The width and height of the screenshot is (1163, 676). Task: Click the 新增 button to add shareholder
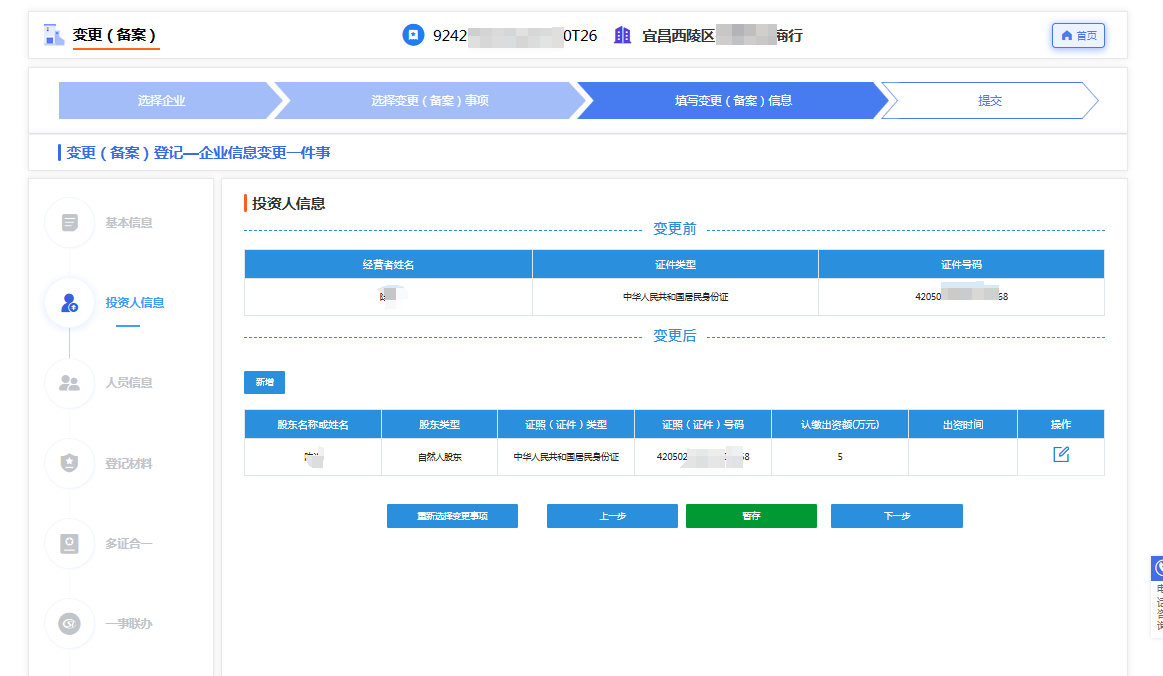tap(264, 382)
